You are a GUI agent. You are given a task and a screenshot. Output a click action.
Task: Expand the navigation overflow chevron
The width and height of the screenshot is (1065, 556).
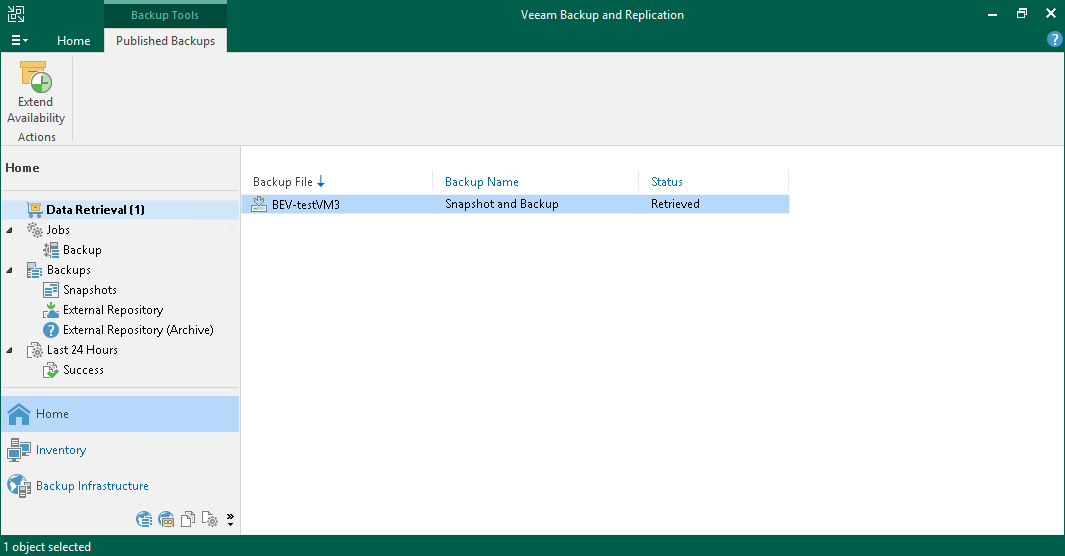click(230, 520)
